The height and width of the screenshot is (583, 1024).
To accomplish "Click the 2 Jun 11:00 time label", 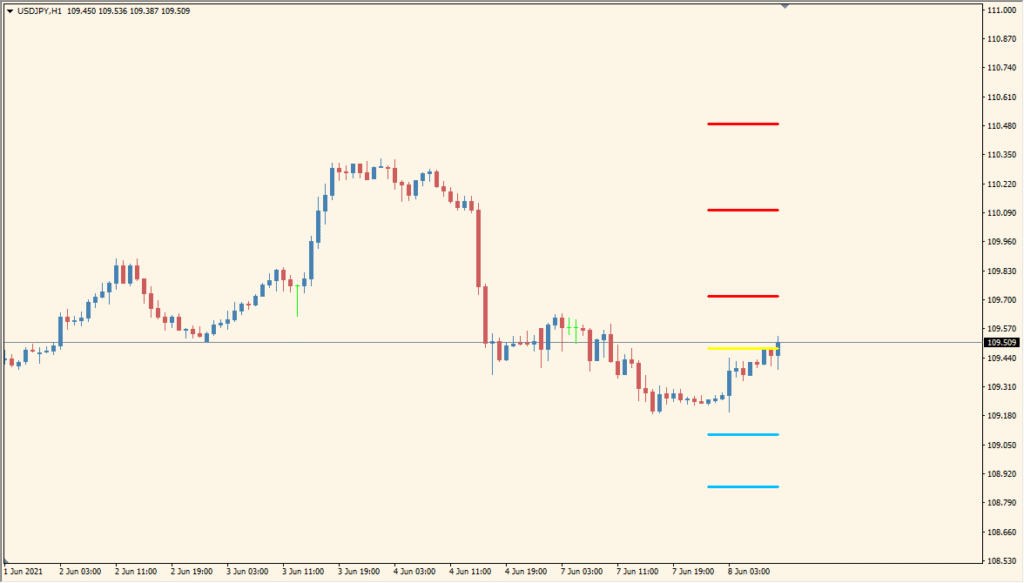I will click(136, 571).
